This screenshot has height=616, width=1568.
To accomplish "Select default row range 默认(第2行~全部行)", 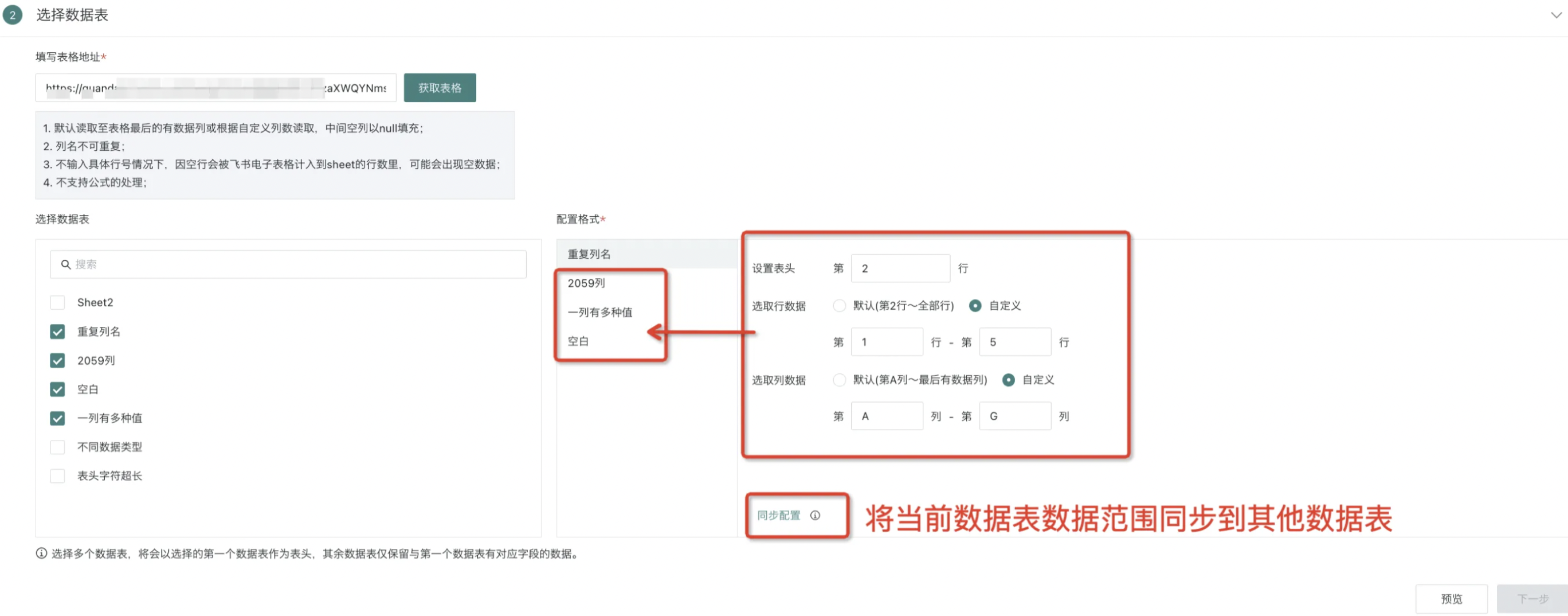I will pyautogui.click(x=840, y=305).
